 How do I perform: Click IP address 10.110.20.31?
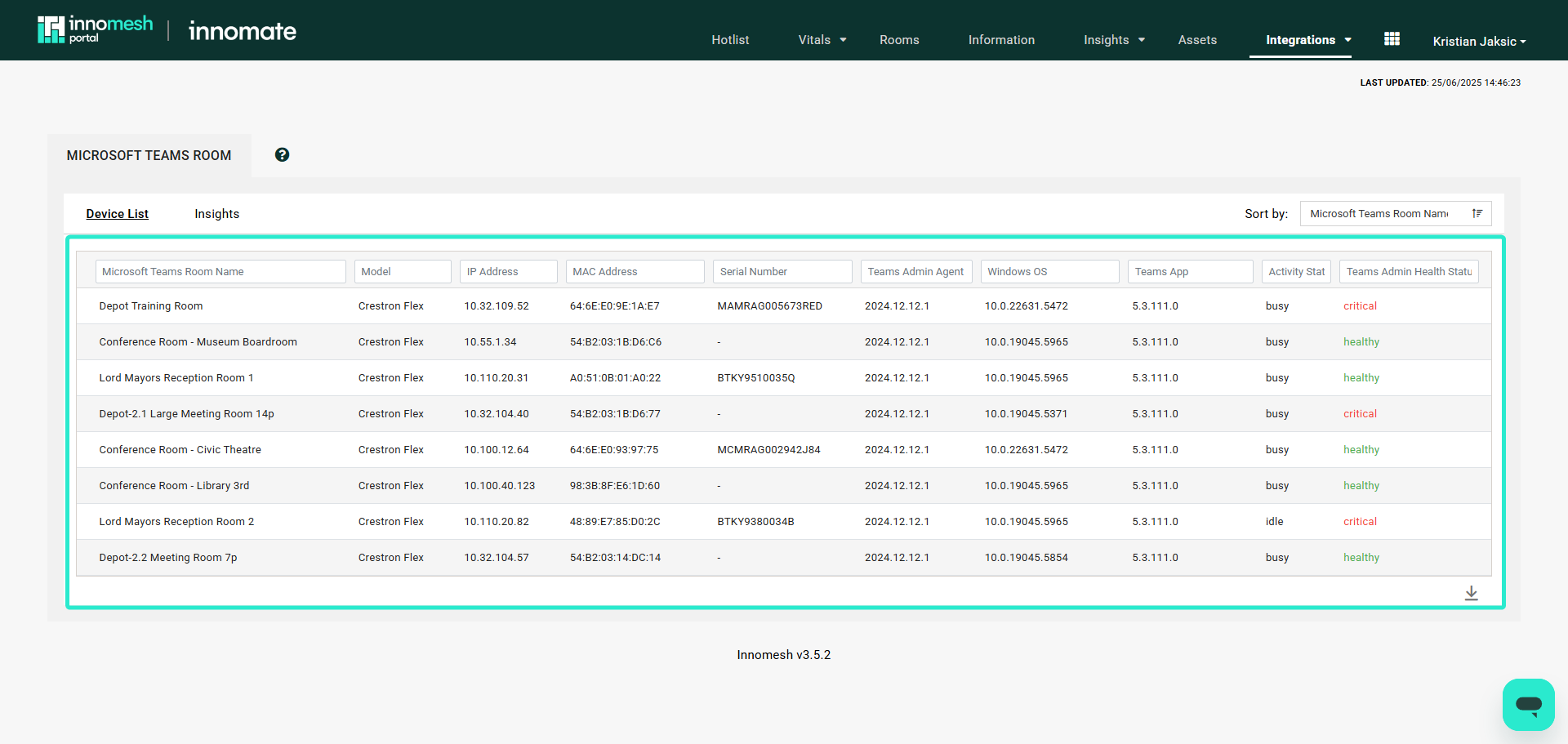(x=497, y=378)
